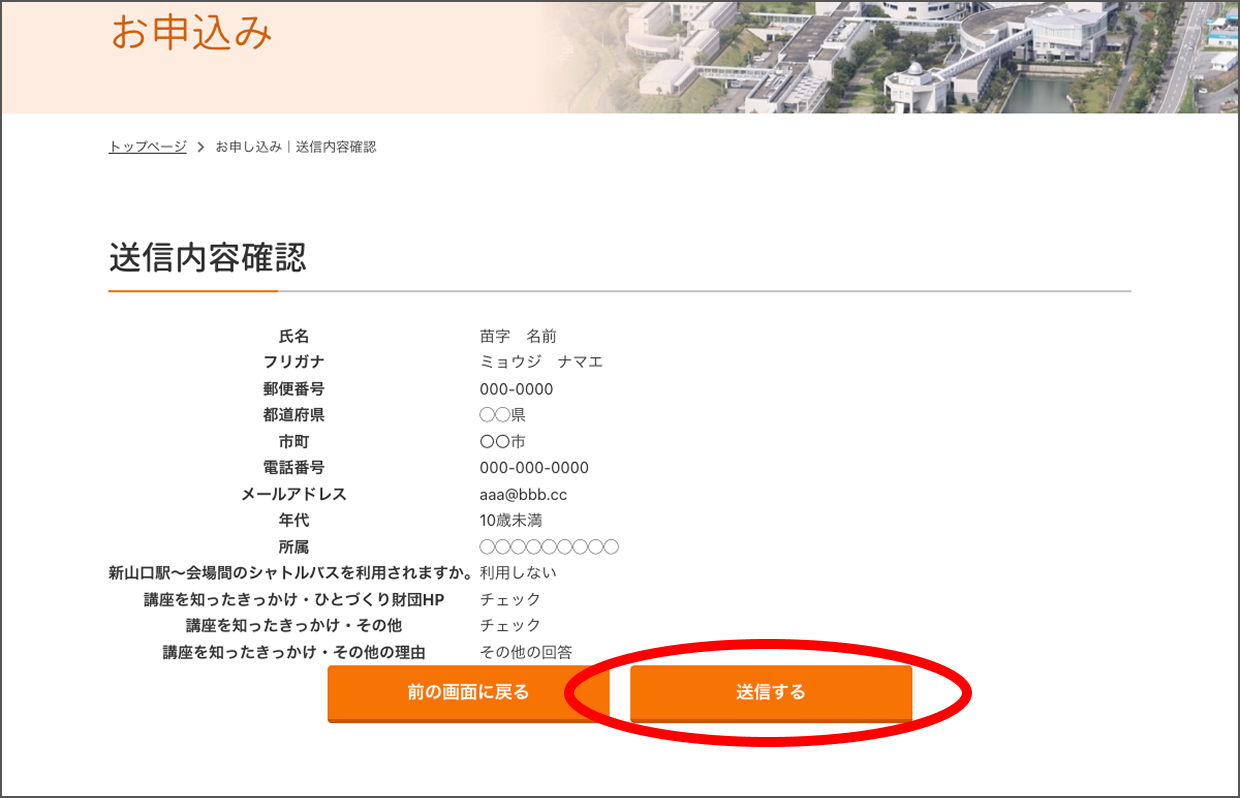The height and width of the screenshot is (798, 1240).
Task: Click the 所属 field value
Action: pos(550,546)
